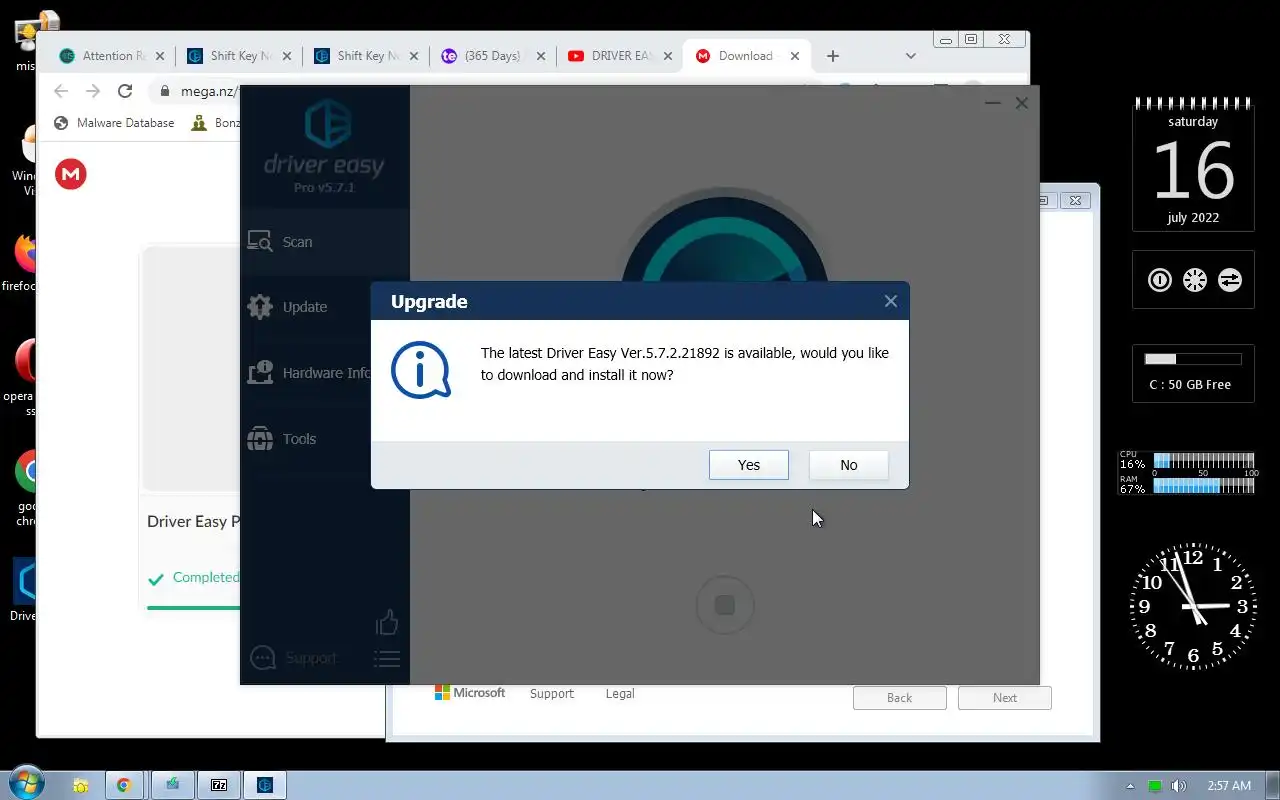Click the stop scan circular button
This screenshot has height=800, width=1280.
click(725, 605)
